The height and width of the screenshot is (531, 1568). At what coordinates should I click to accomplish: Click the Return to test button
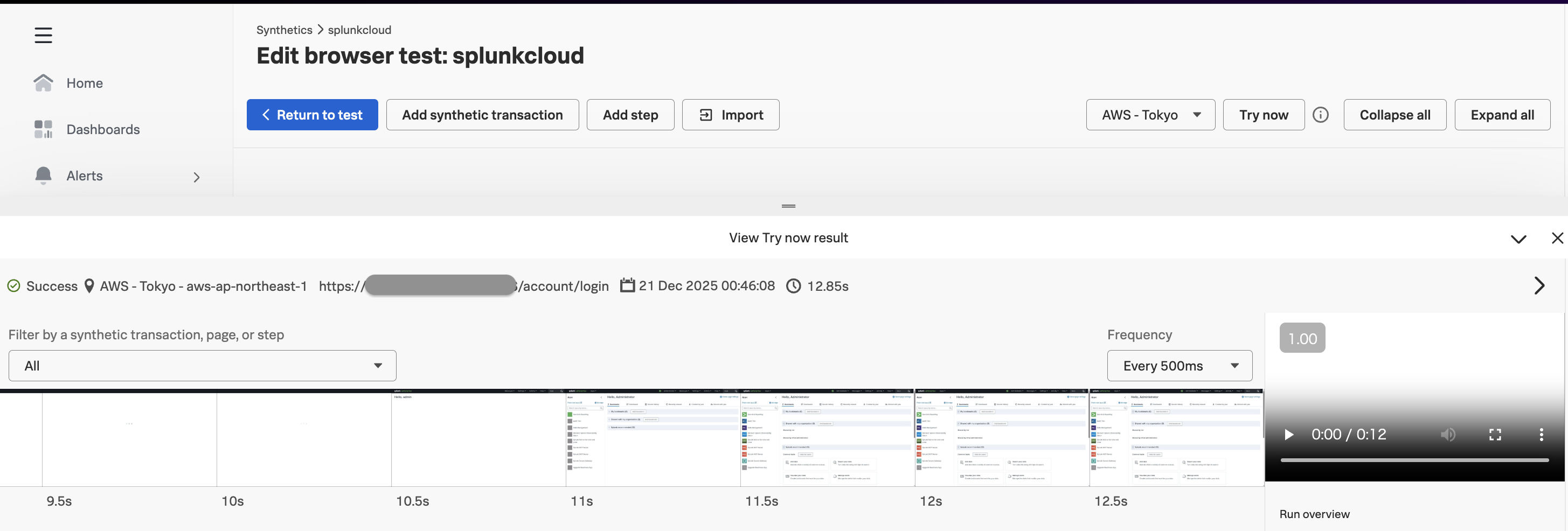click(313, 114)
